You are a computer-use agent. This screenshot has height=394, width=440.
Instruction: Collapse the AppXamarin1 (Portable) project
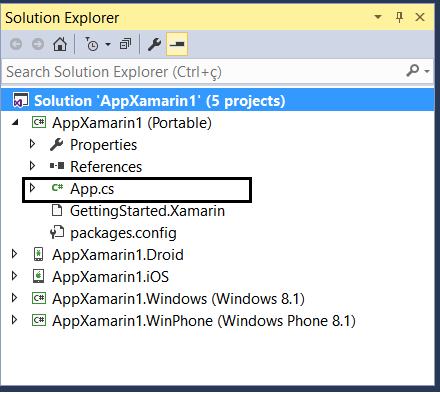[x=15, y=123]
